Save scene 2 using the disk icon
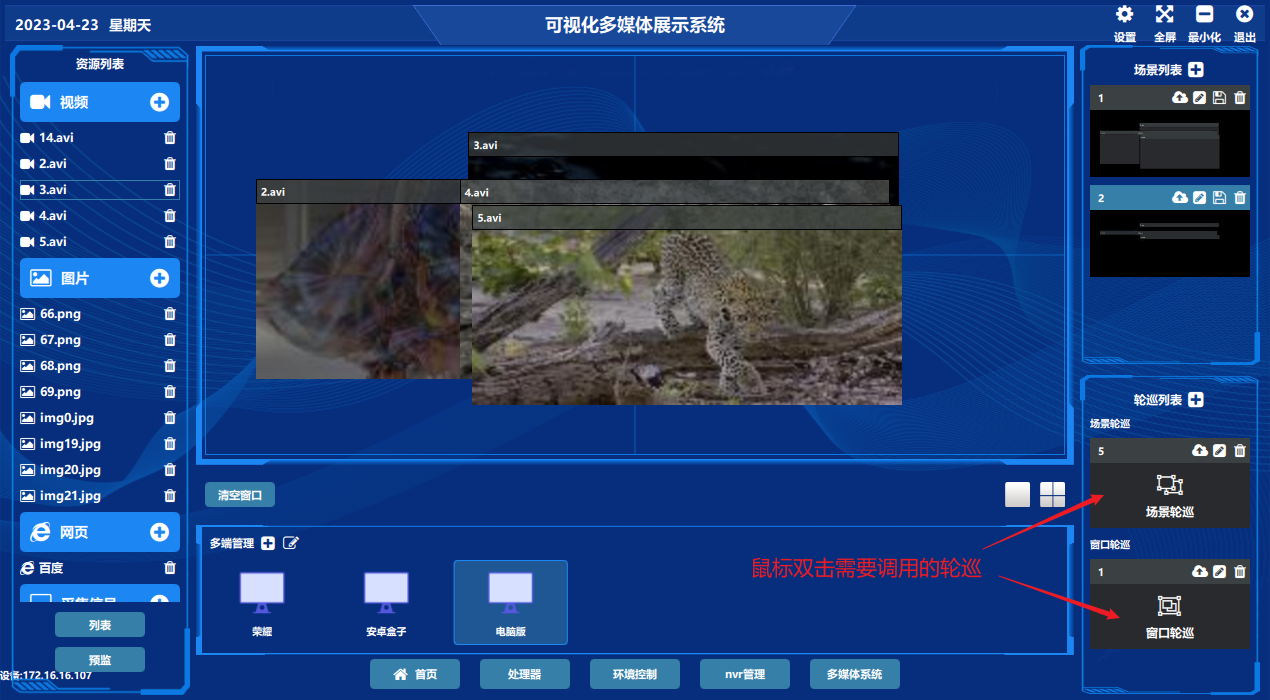This screenshot has height=700, width=1270. 1219,198
